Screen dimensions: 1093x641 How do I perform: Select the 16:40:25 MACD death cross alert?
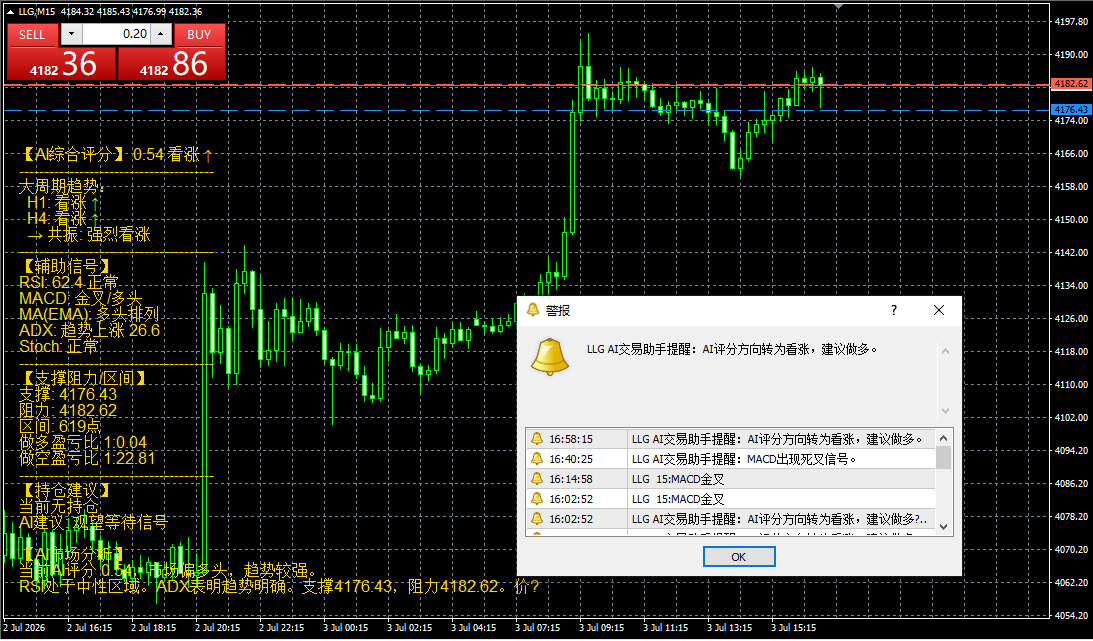coord(731,459)
